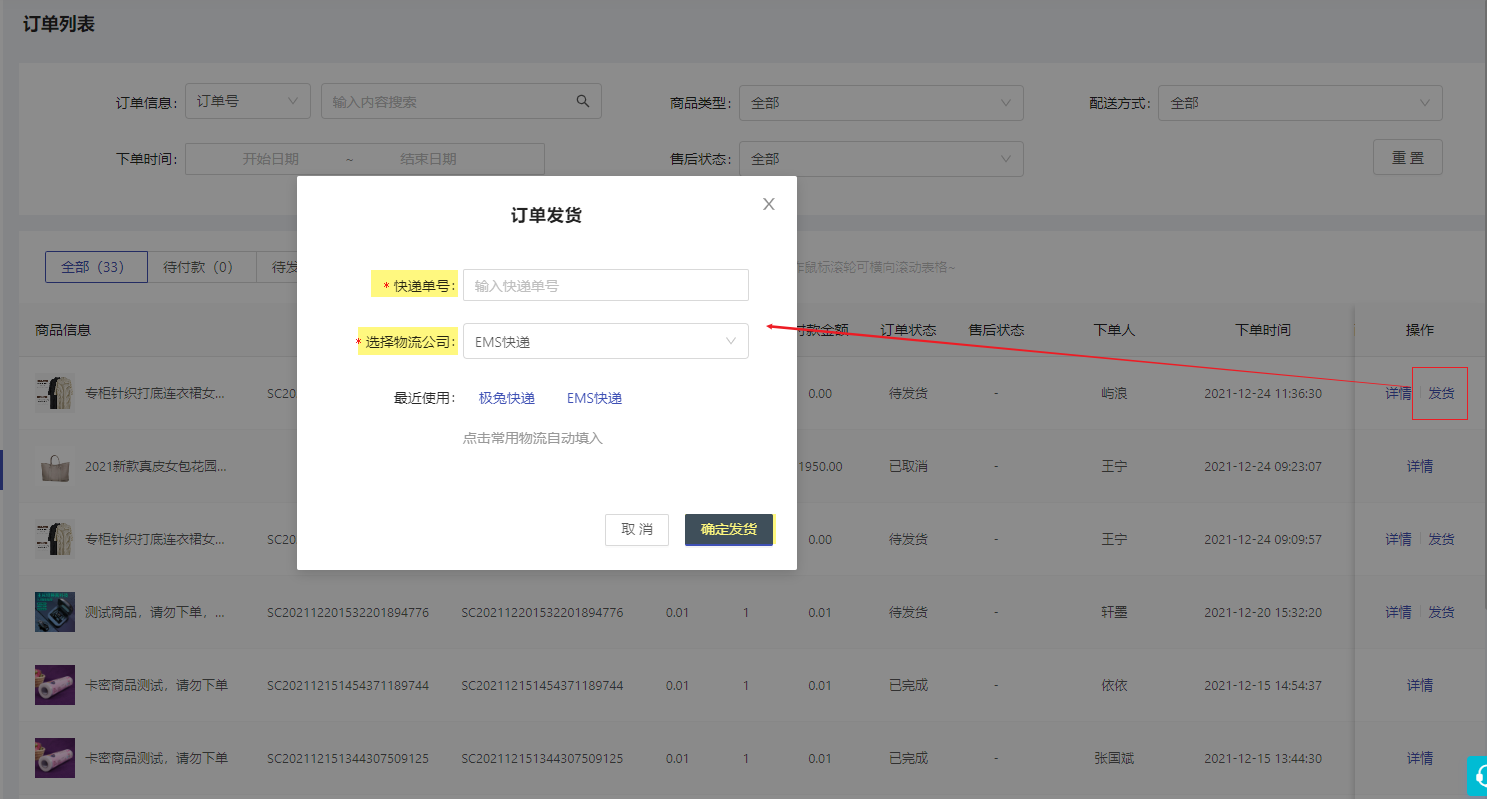The height and width of the screenshot is (799, 1487).
Task: Click the 输入快递单号 input field
Action: 605,285
